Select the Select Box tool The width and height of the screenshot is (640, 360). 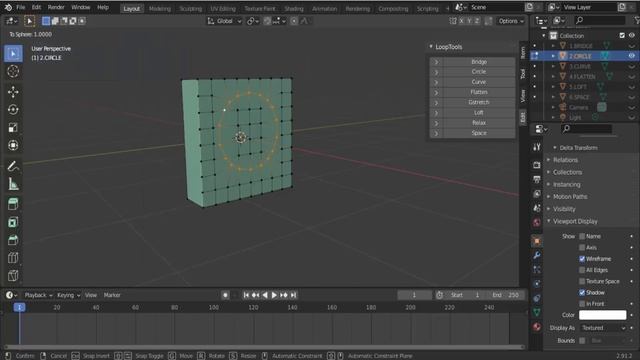[13, 53]
